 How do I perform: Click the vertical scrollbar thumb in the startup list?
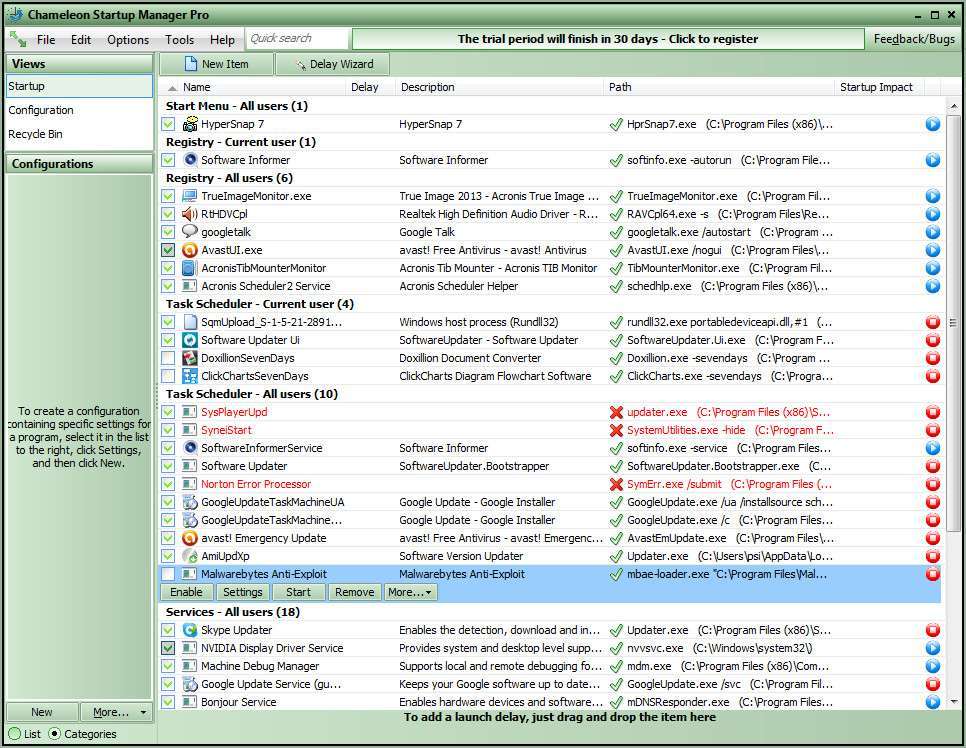point(954,322)
